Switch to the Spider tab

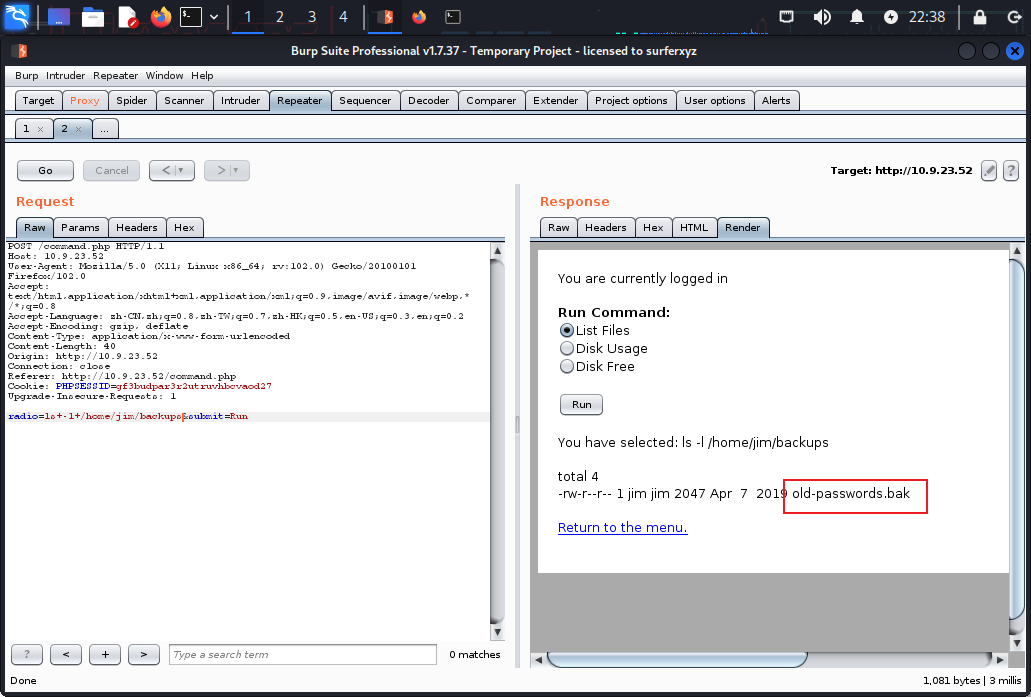[x=132, y=101]
